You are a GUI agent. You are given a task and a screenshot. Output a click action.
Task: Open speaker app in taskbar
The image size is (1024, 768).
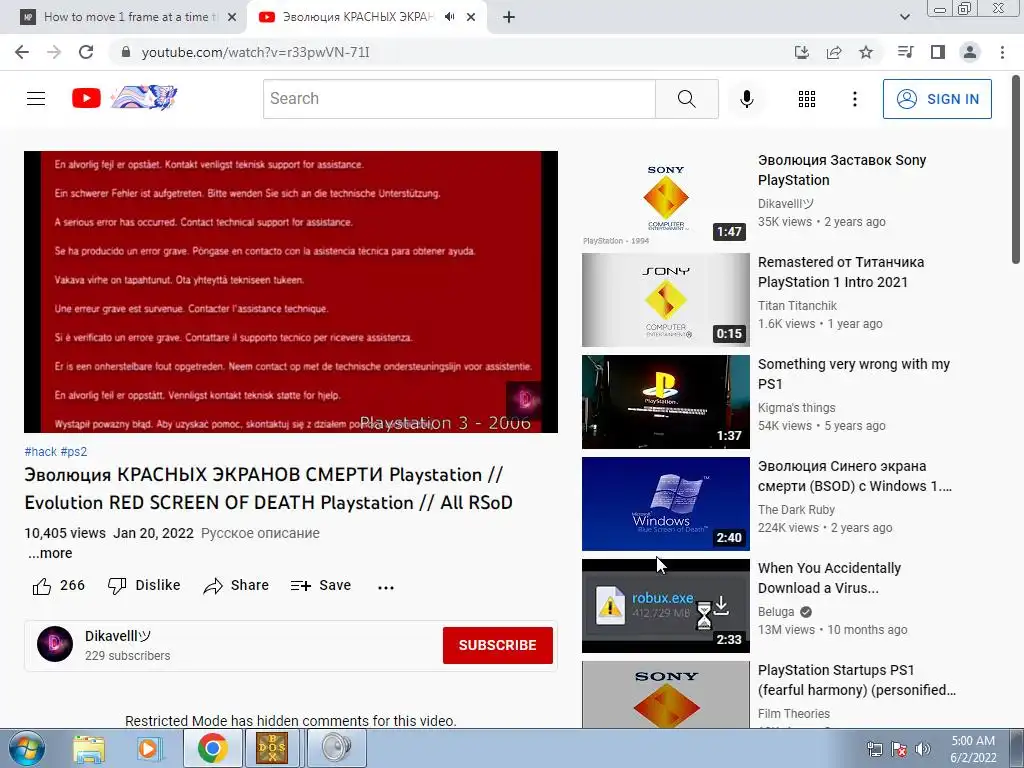tap(336, 748)
